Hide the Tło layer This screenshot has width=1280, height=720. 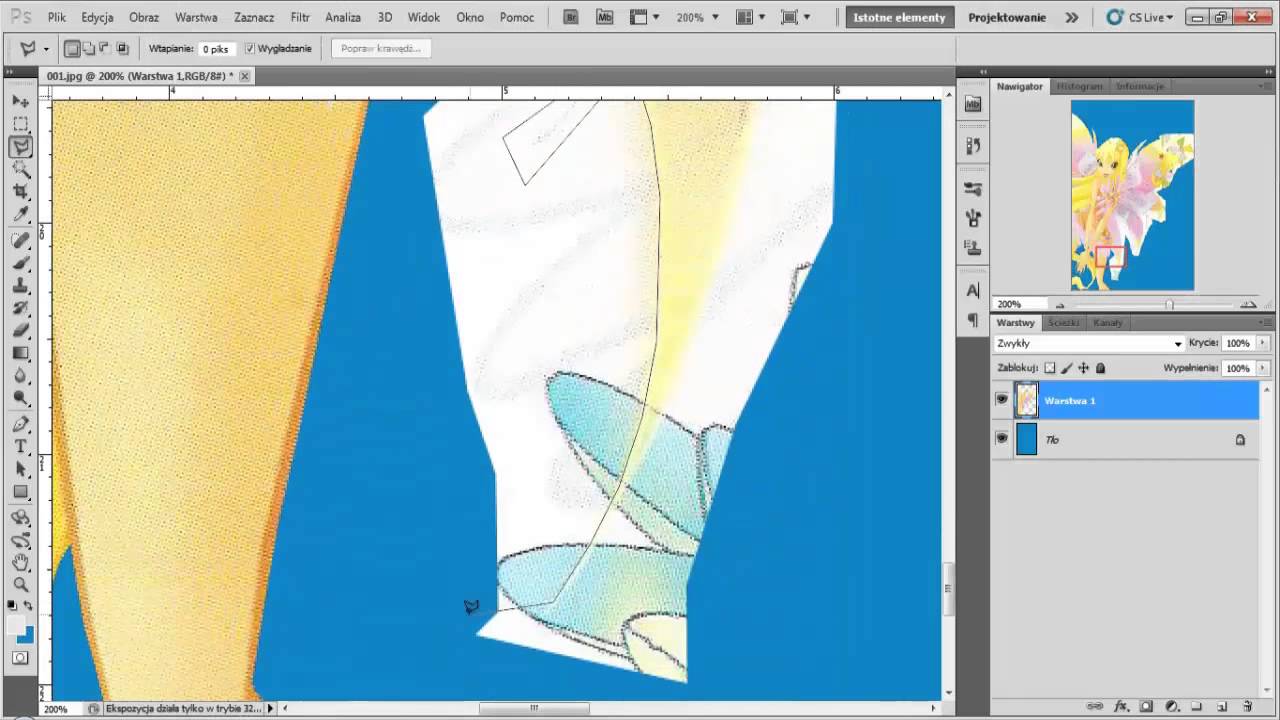click(1002, 439)
